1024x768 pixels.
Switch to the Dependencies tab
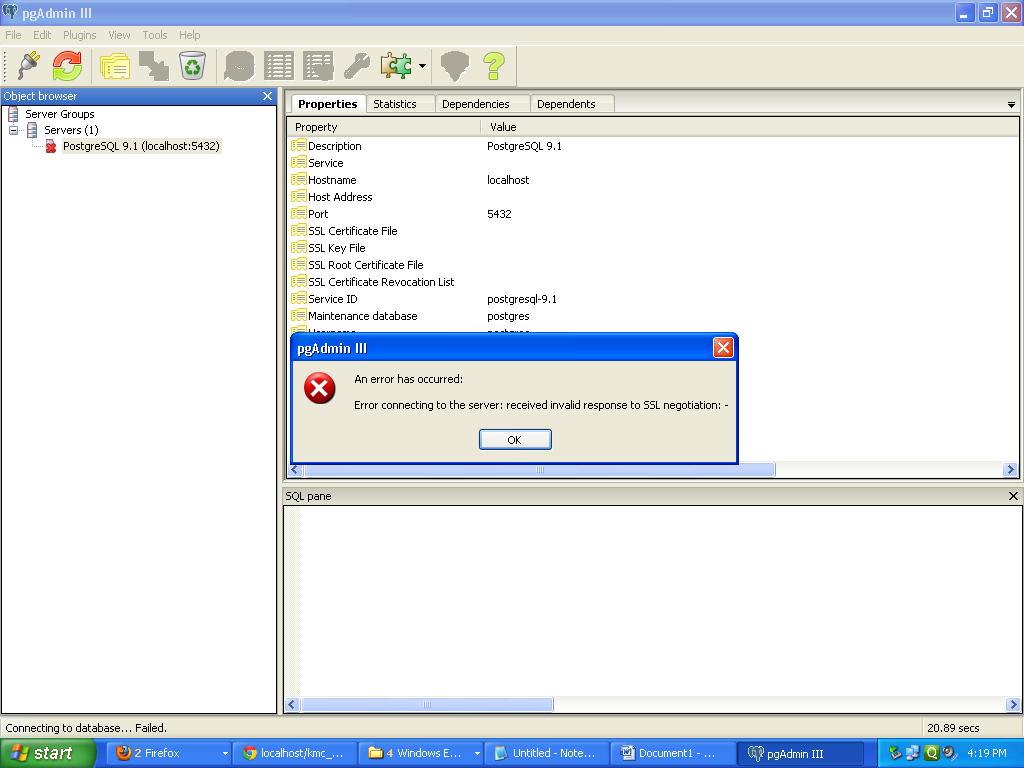coord(475,104)
